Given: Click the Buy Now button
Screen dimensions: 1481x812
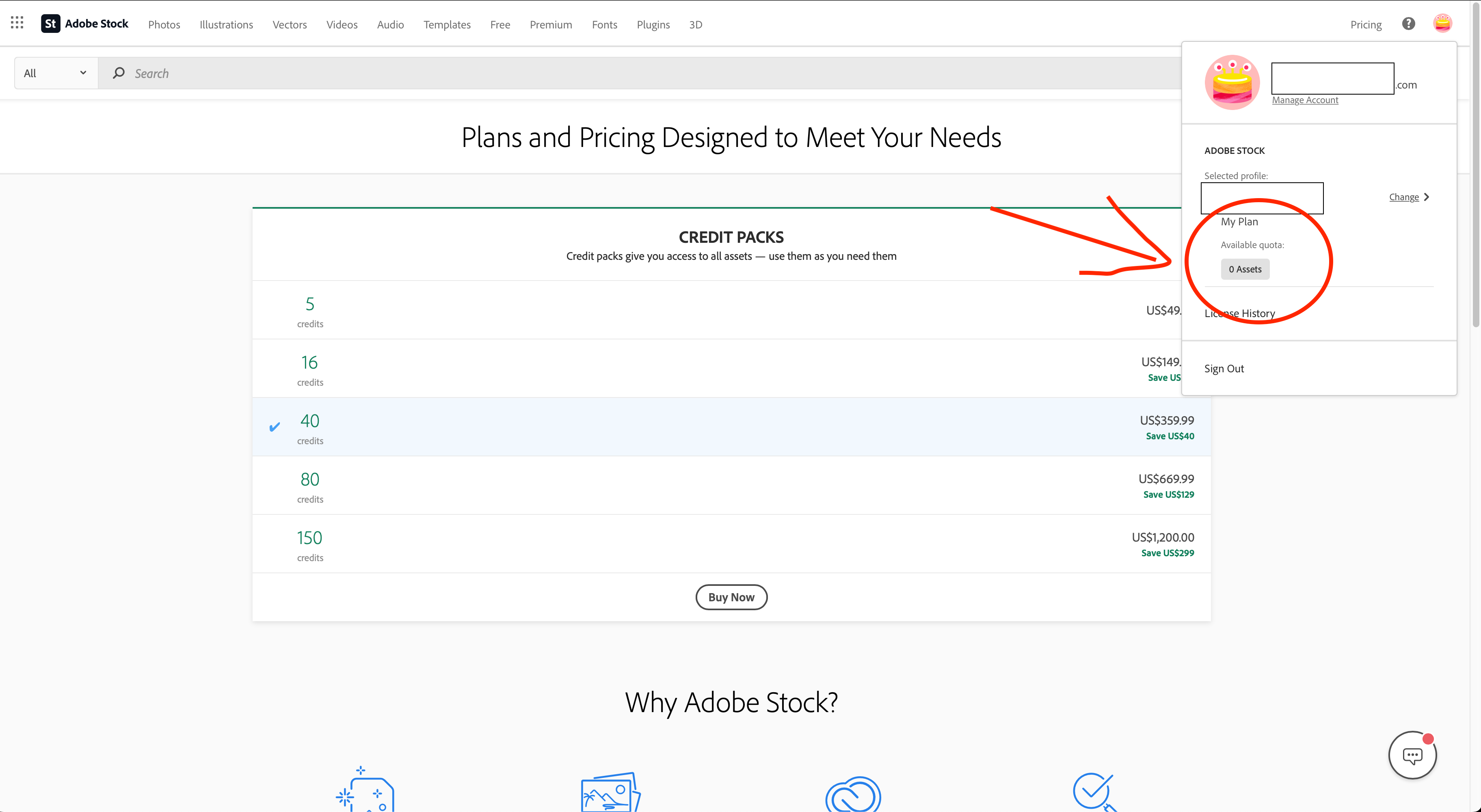Looking at the screenshot, I should click(x=731, y=596).
